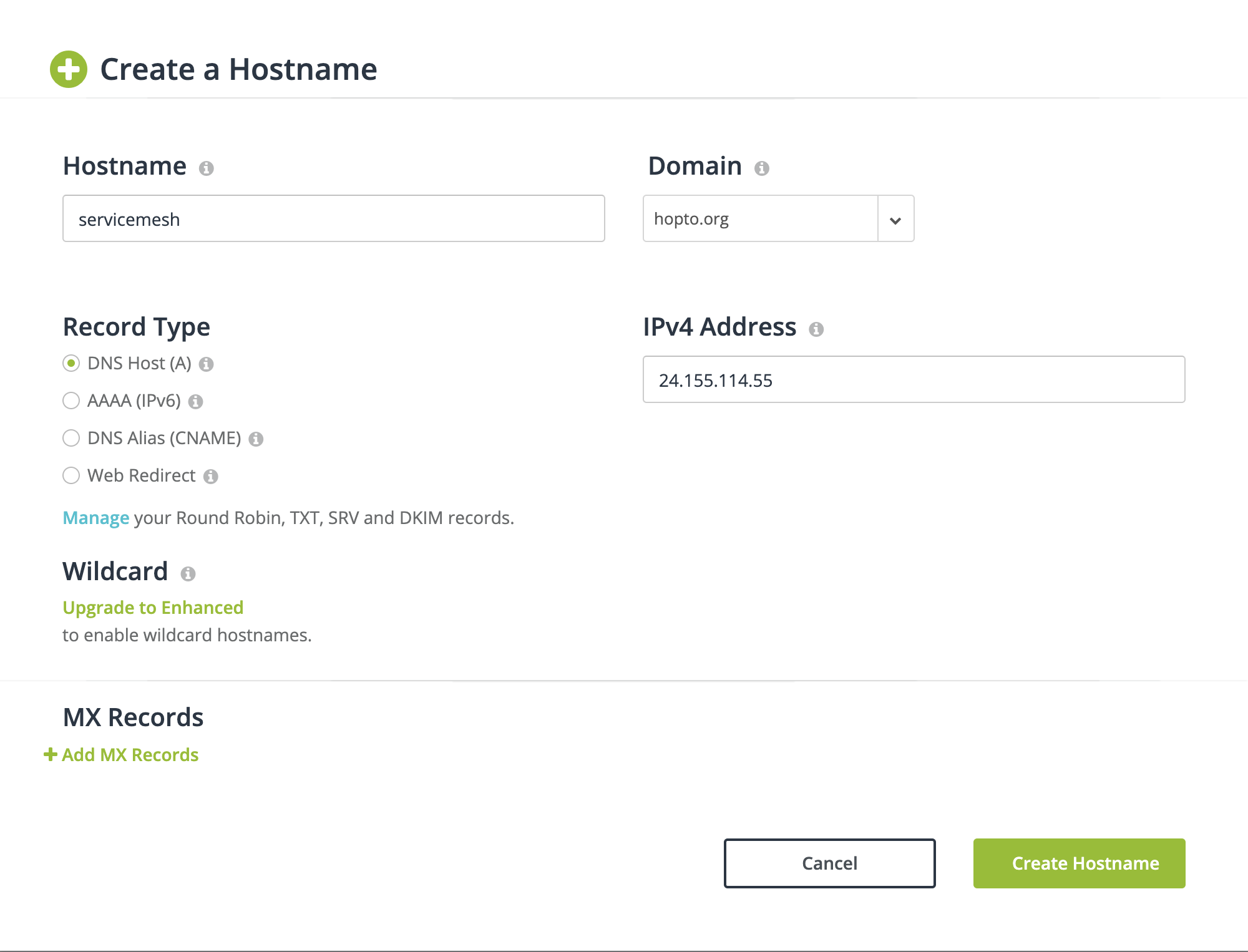Click info icon next to AAAA (IPv6)
This screenshot has height=952, width=1248.
point(196,402)
